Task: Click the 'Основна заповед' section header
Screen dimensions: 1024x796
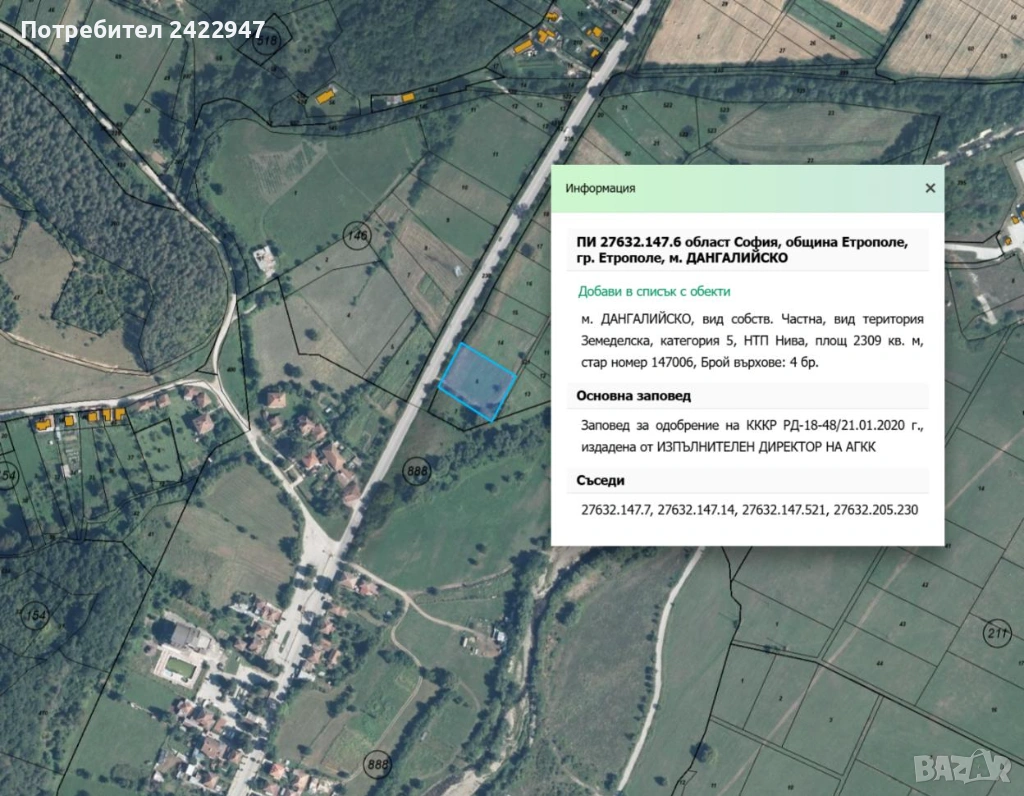Action: pyautogui.click(x=633, y=396)
